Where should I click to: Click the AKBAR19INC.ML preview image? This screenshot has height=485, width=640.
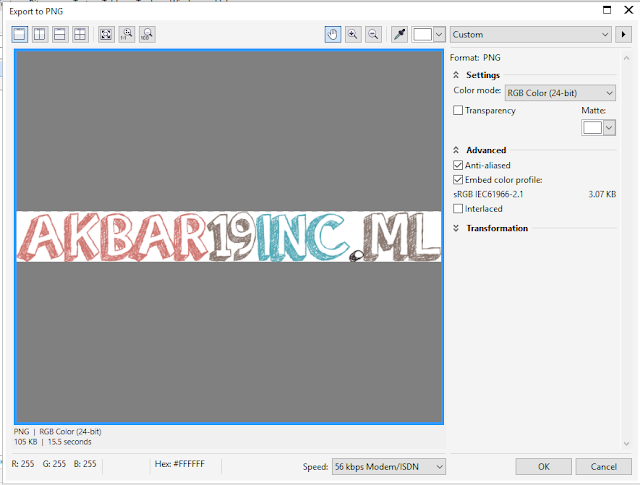coord(229,237)
